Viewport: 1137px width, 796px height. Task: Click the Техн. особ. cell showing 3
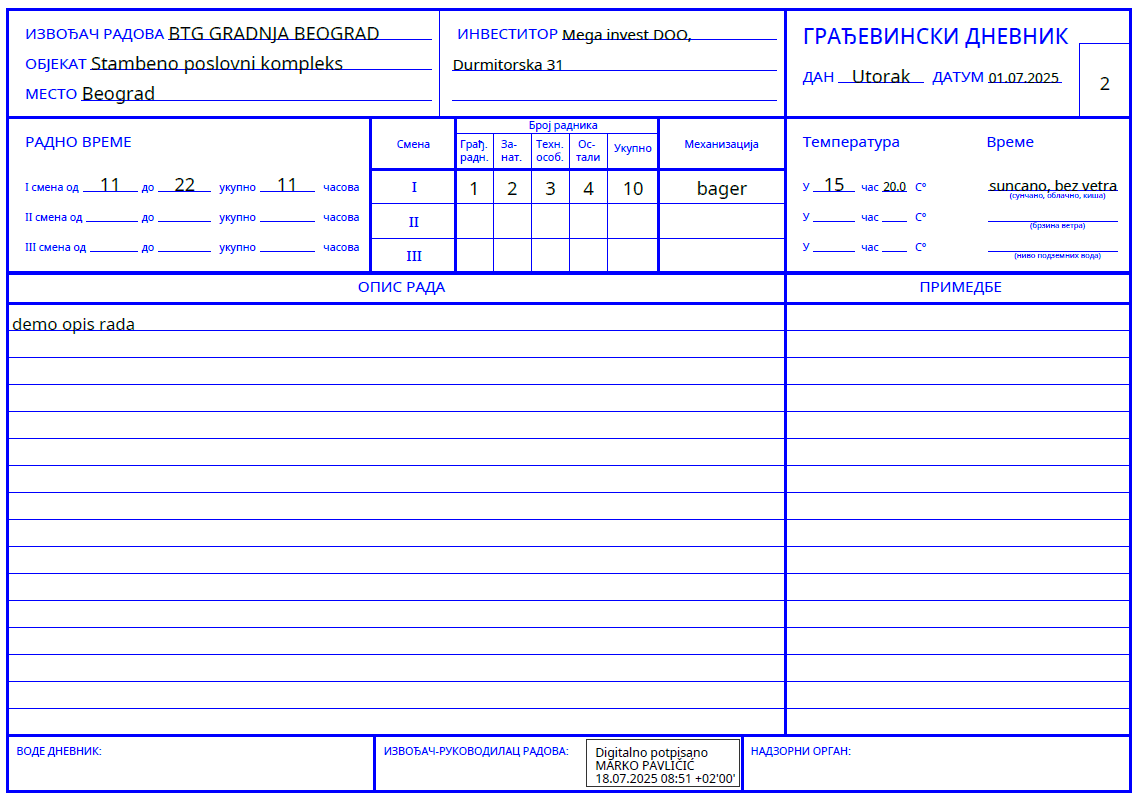(550, 188)
